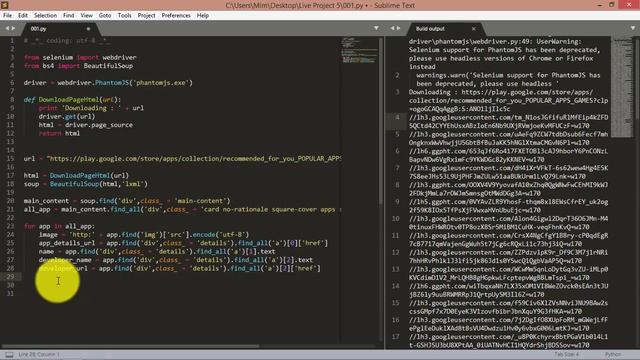The height and width of the screenshot is (360, 640).
Task: Maximize the Sublime Text window
Action: 611,5
